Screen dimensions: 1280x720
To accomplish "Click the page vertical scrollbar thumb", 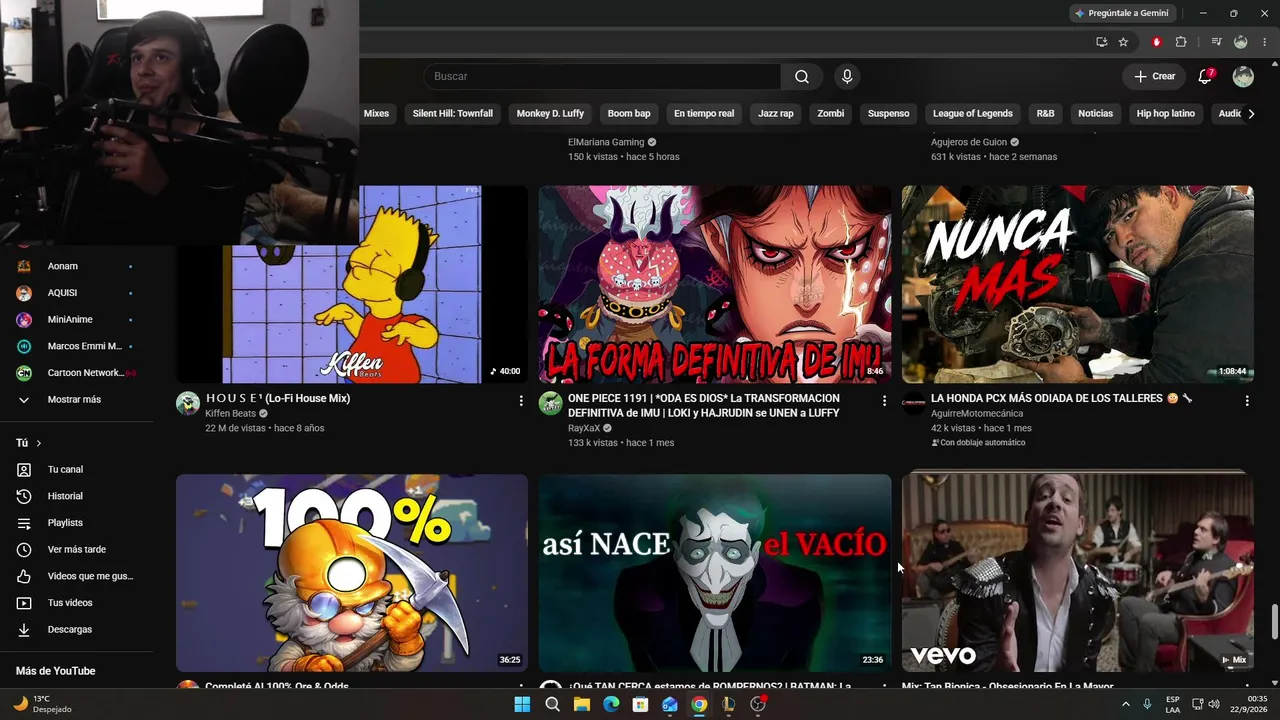I will click(1274, 622).
